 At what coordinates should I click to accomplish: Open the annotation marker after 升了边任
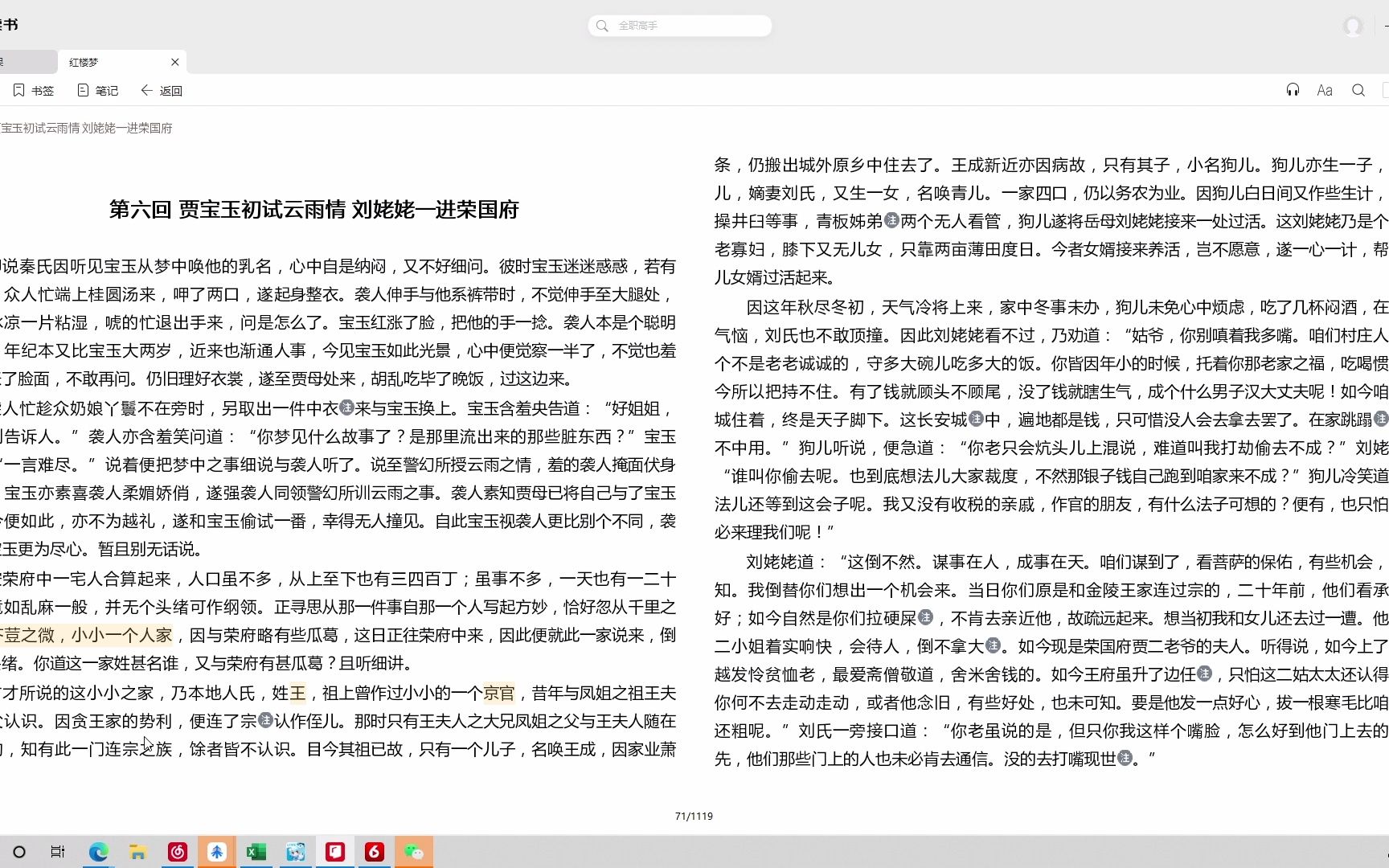1204,674
